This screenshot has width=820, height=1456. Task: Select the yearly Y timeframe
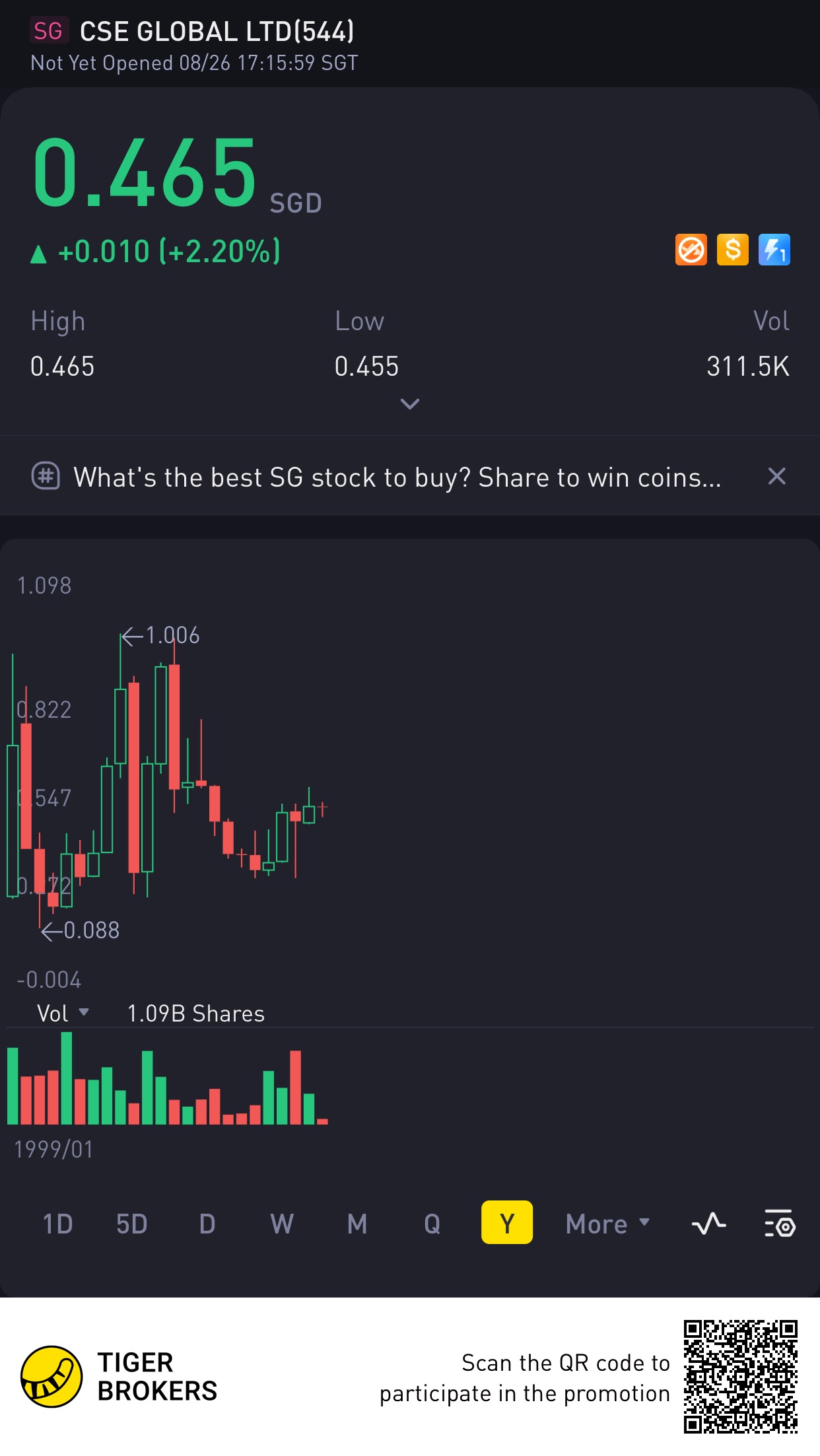tap(507, 1222)
